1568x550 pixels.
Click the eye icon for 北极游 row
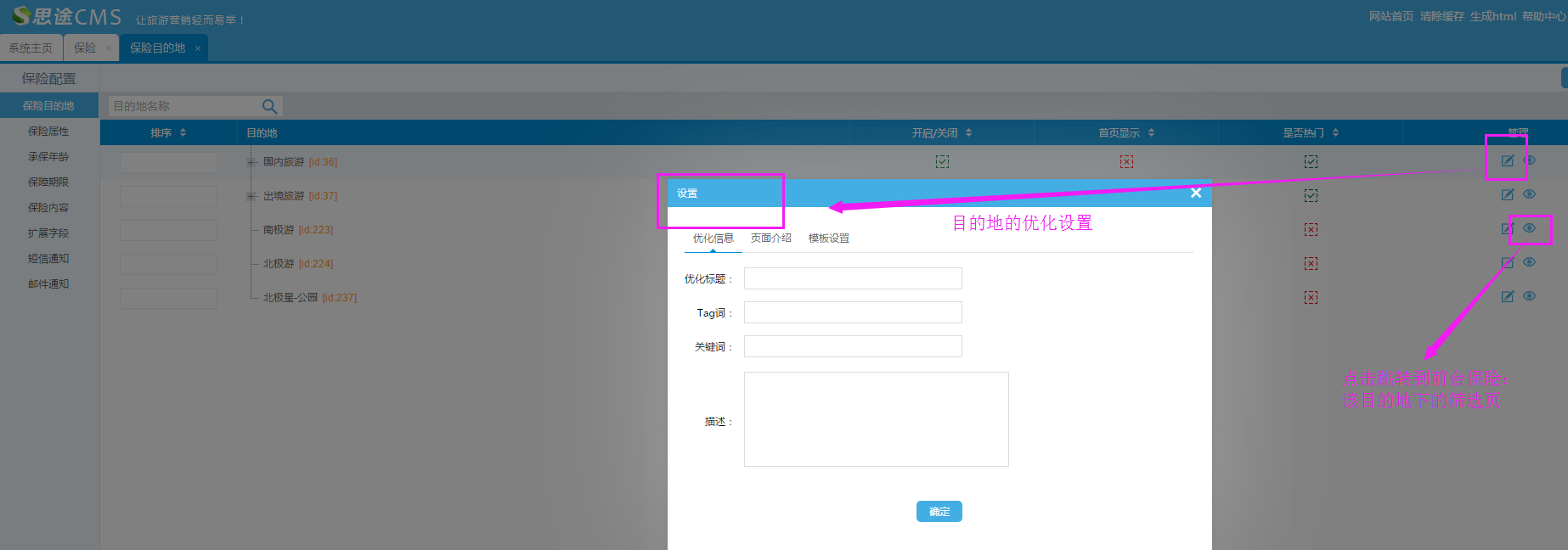[x=1529, y=262]
